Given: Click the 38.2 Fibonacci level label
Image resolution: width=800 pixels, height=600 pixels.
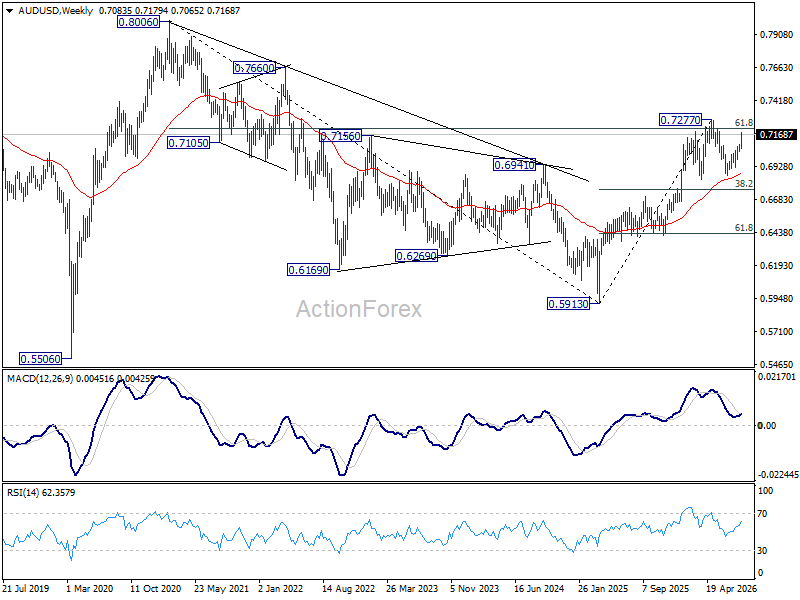Looking at the screenshot, I should pos(744,184).
